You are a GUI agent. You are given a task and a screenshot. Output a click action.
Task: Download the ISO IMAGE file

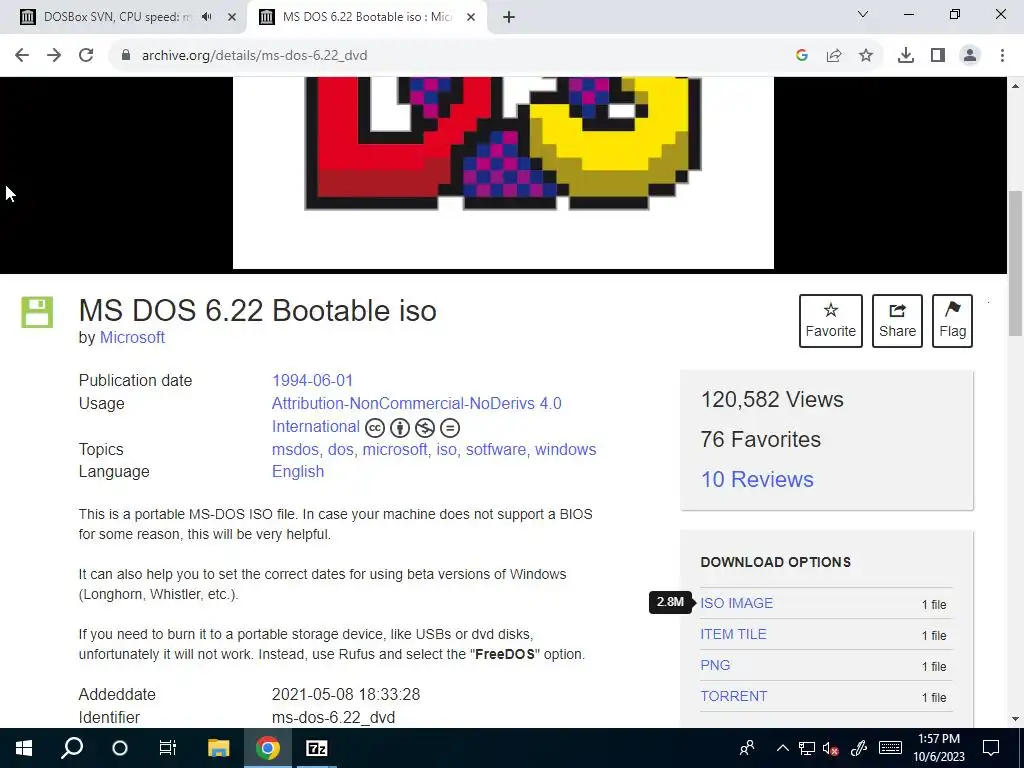pyautogui.click(x=737, y=603)
